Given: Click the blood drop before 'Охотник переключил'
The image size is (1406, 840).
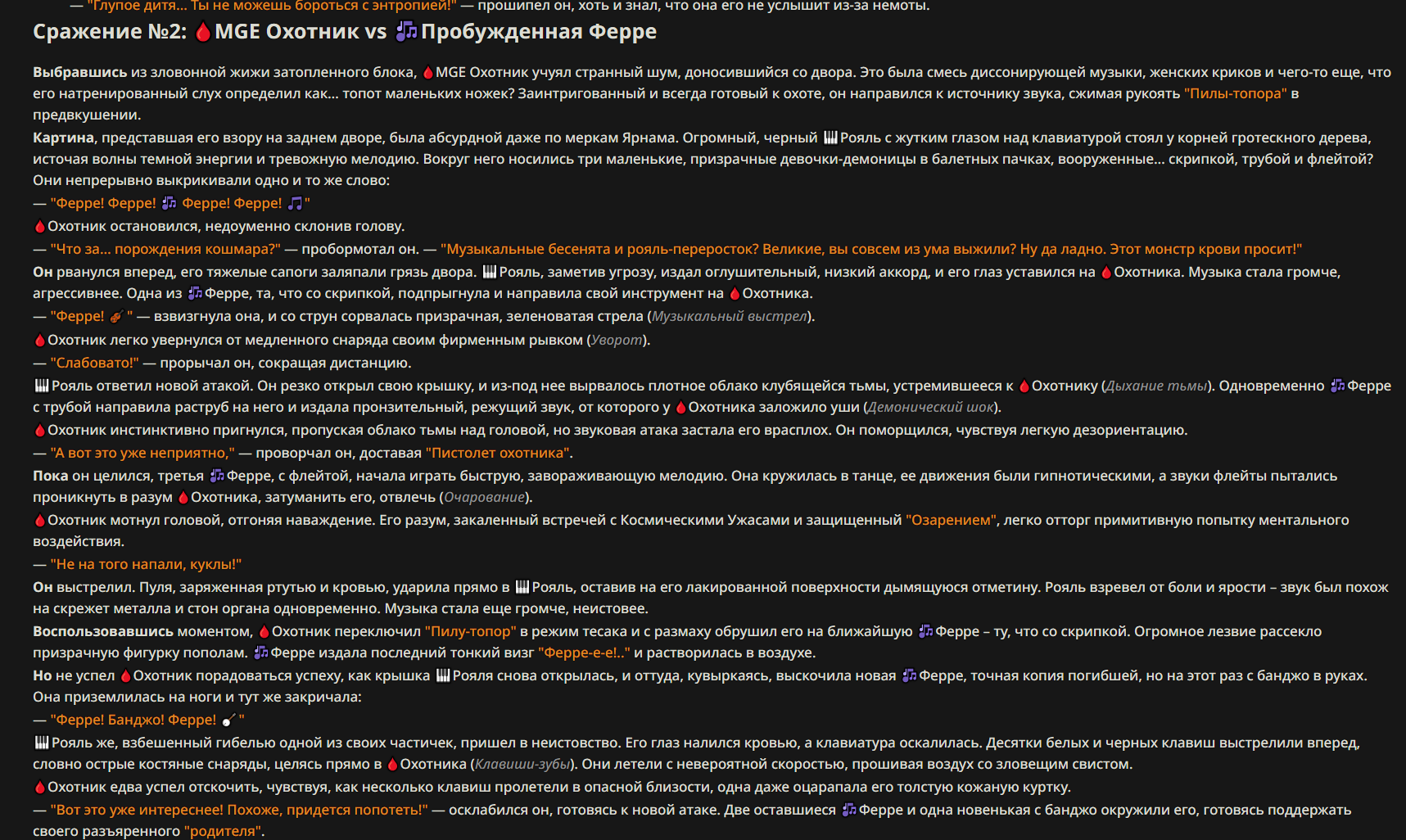Looking at the screenshot, I should (x=264, y=631).
